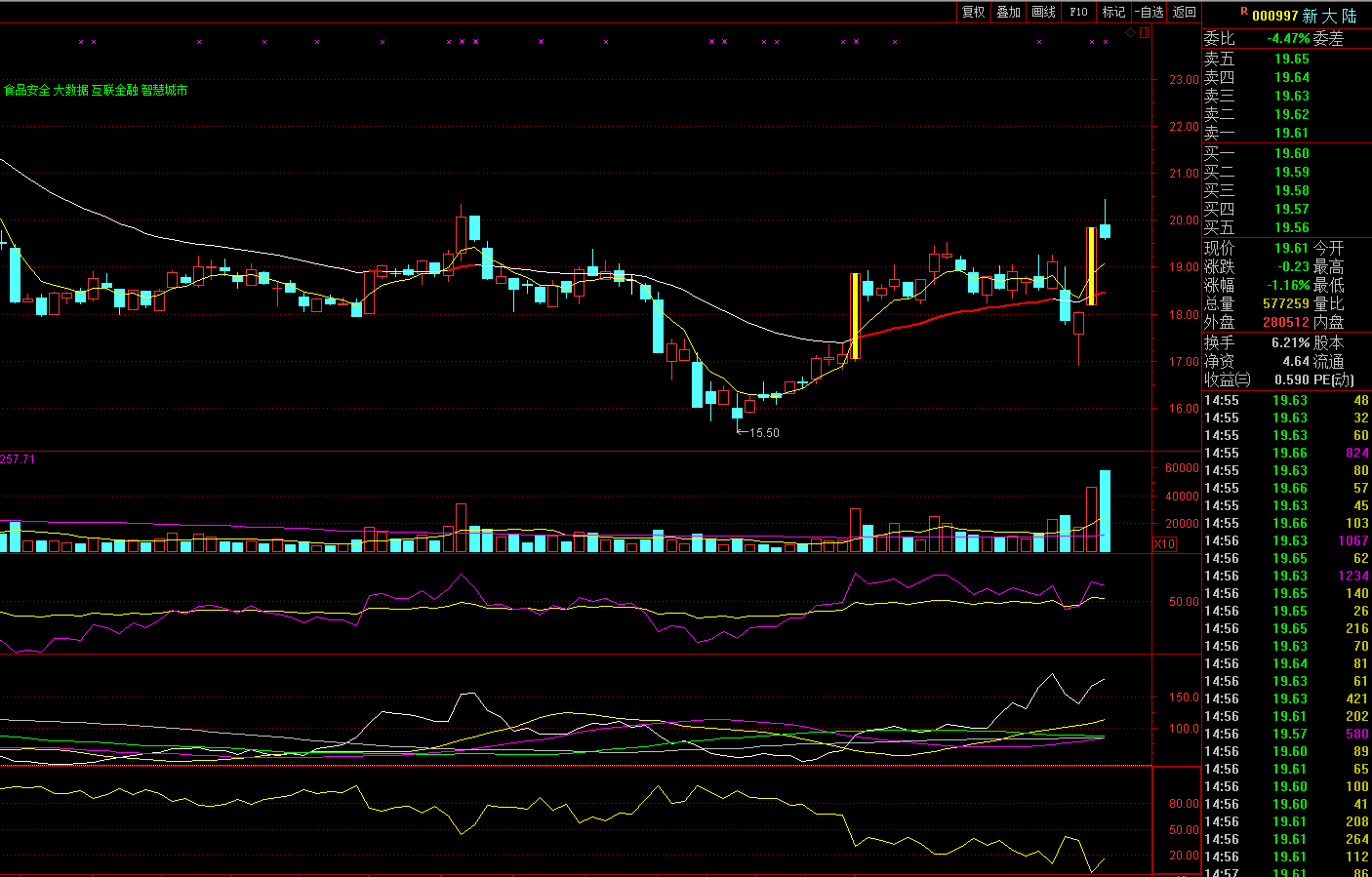Click the tick trade with volume 824
The image size is (1372, 877).
pos(1286,453)
